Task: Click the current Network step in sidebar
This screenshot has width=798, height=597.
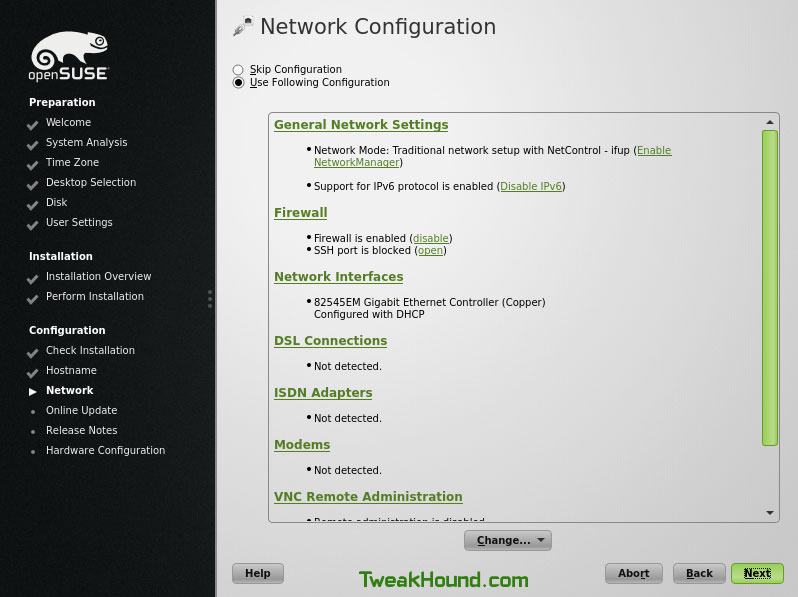Action: 70,390
